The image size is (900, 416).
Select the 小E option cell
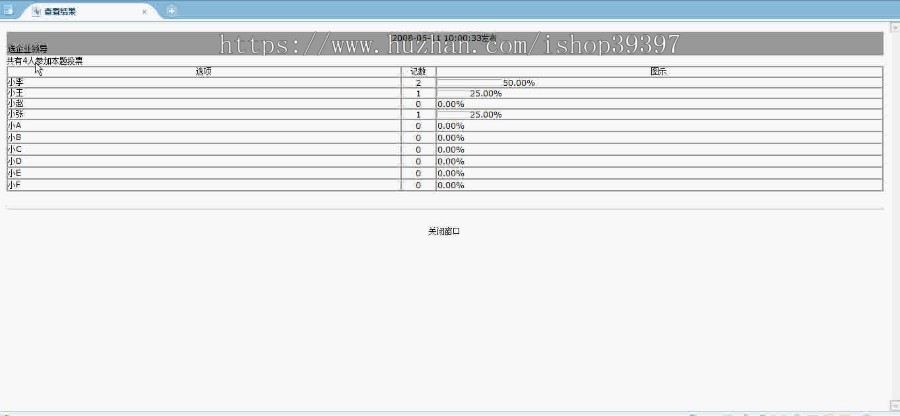tap(204, 173)
